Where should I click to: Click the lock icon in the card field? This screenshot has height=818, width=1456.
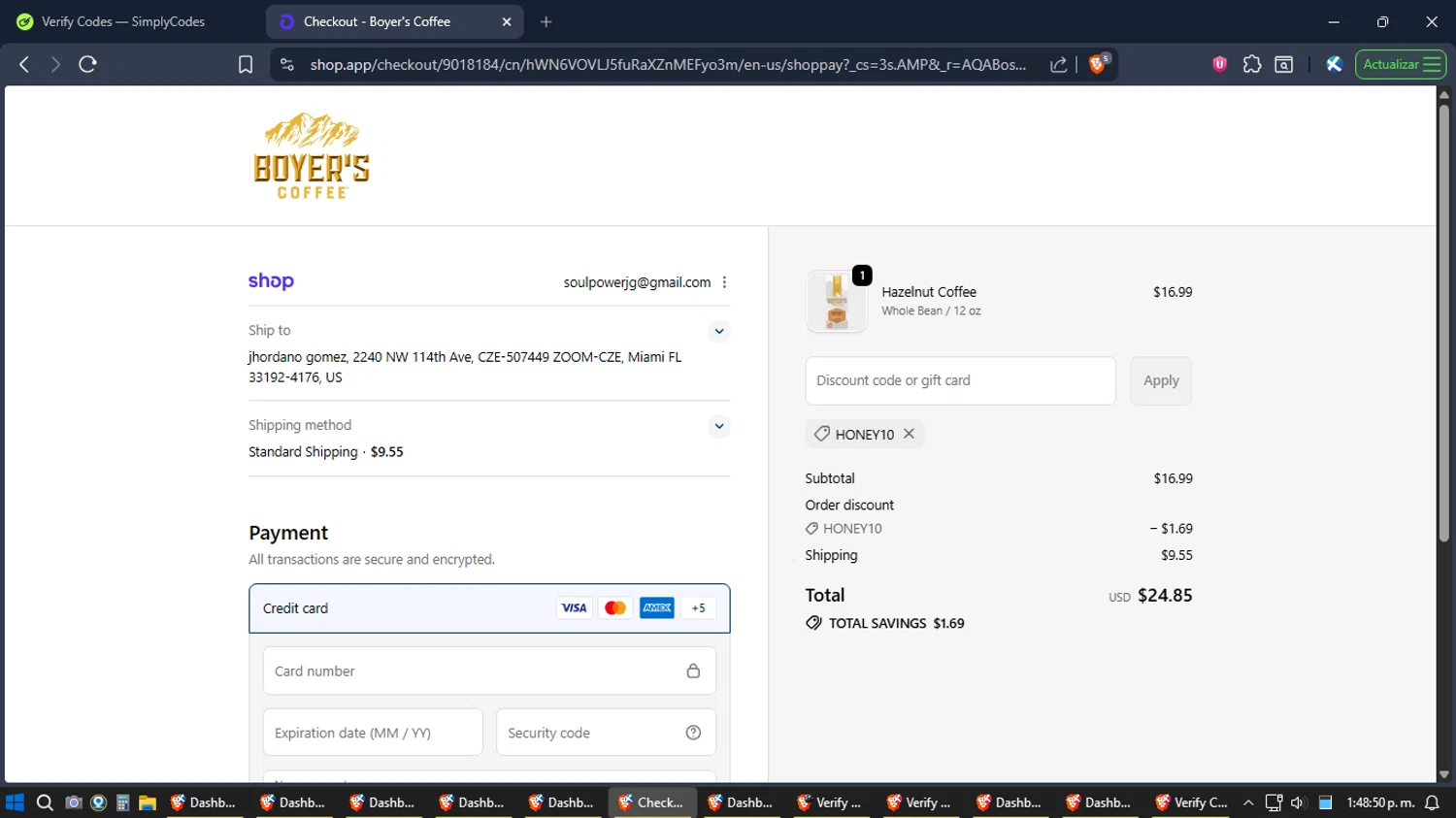pos(693,671)
